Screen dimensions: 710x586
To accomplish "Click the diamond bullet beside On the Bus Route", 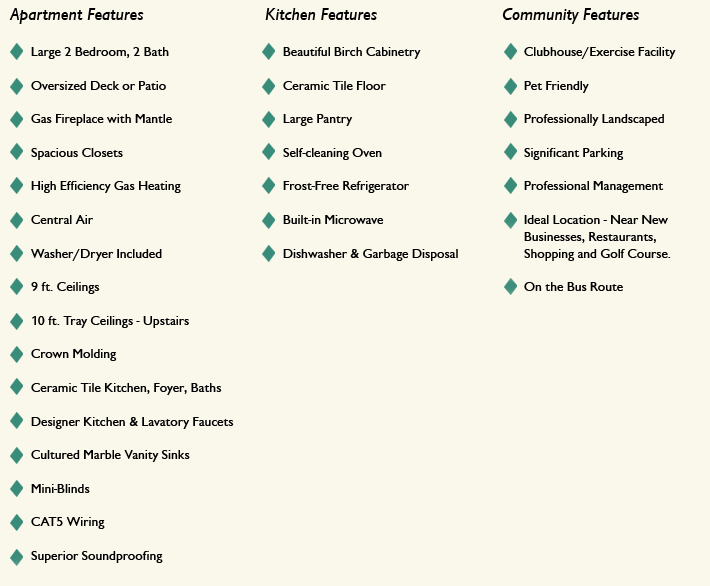I will [x=509, y=287].
